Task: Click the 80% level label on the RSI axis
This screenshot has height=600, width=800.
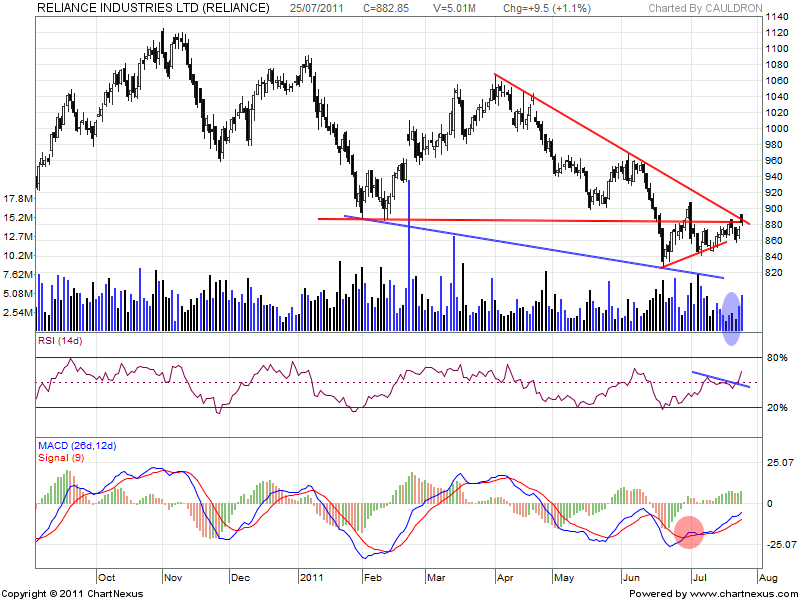Action: [x=776, y=357]
